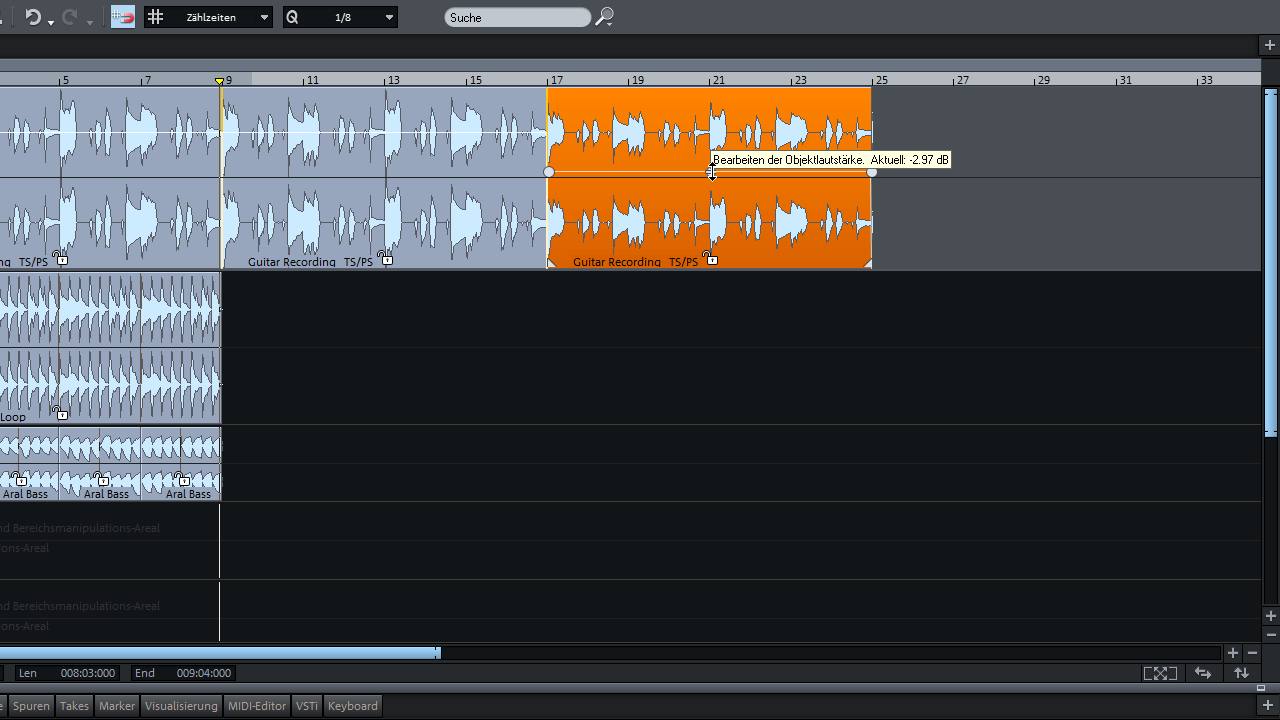Open the Visualisierung tab
Screen dimensions: 1280x720
[181, 706]
